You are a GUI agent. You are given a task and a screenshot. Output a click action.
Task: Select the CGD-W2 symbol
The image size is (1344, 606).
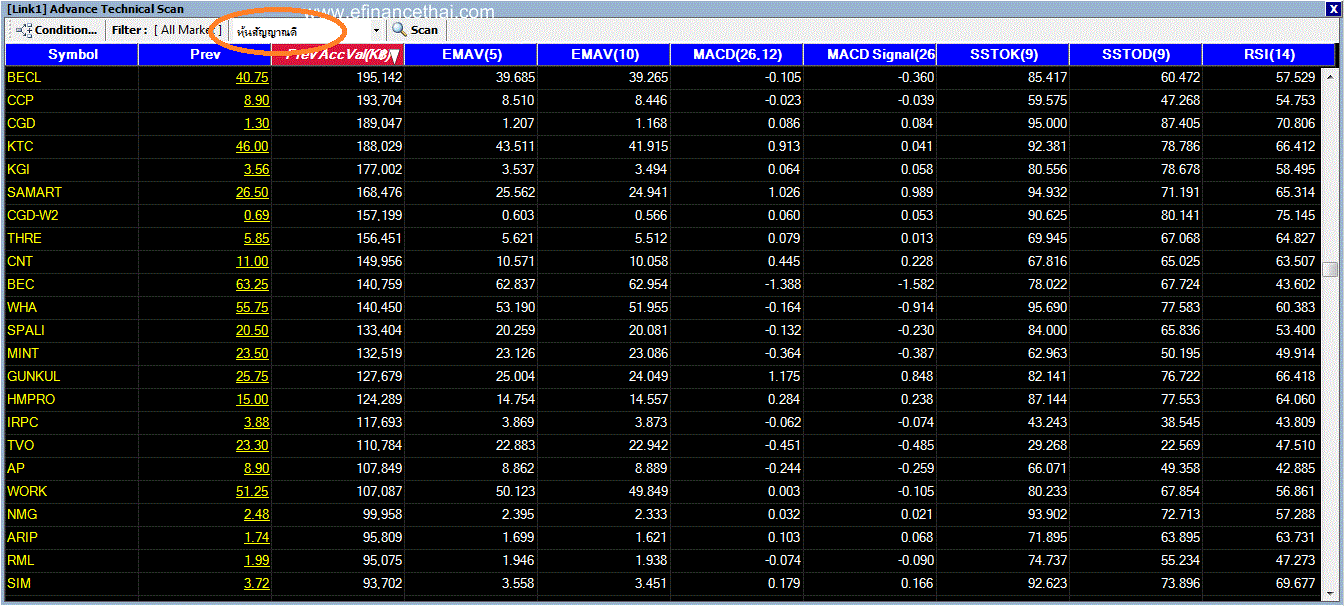tap(32, 215)
